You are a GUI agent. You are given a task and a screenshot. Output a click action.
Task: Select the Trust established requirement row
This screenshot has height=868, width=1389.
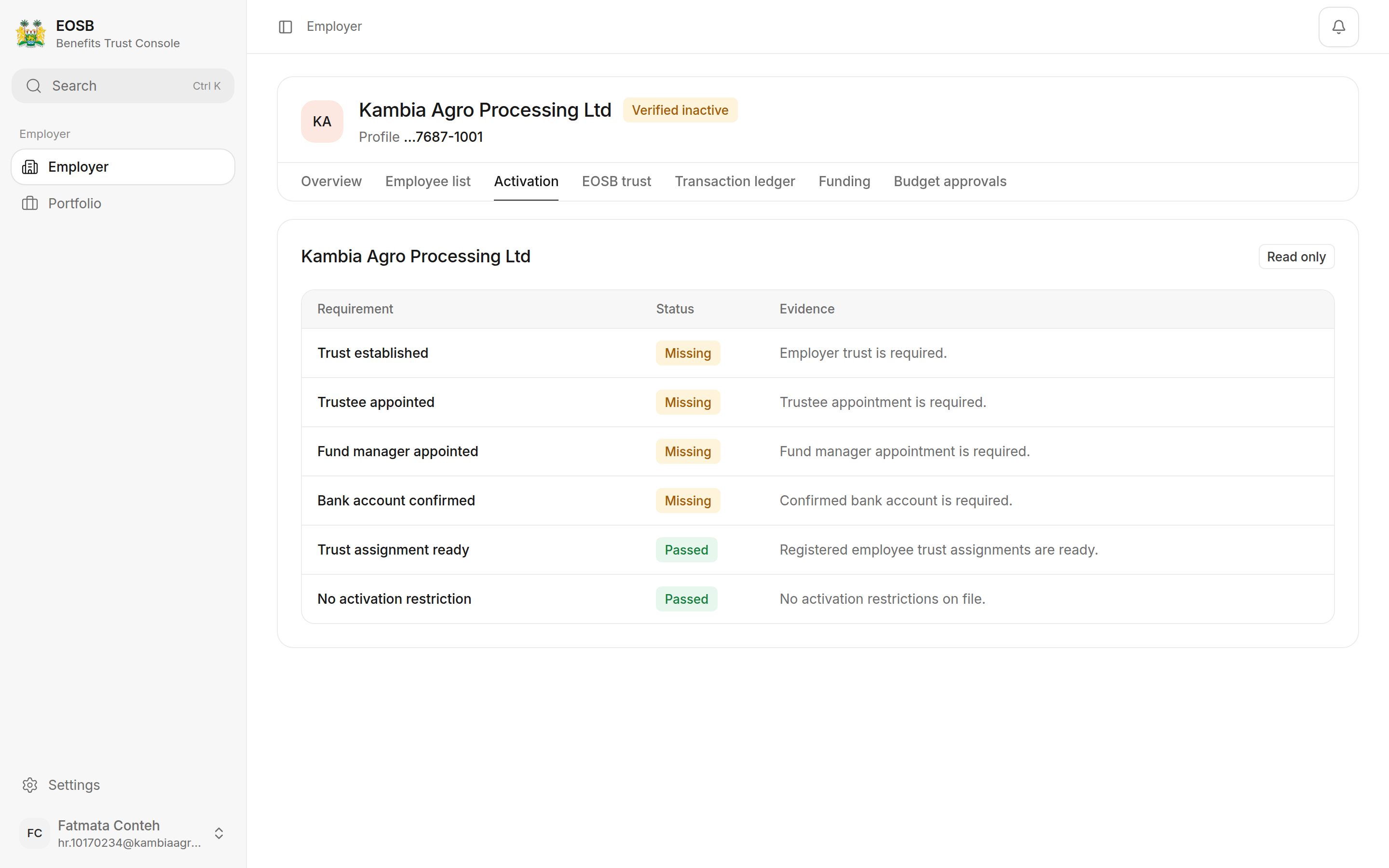click(x=817, y=353)
